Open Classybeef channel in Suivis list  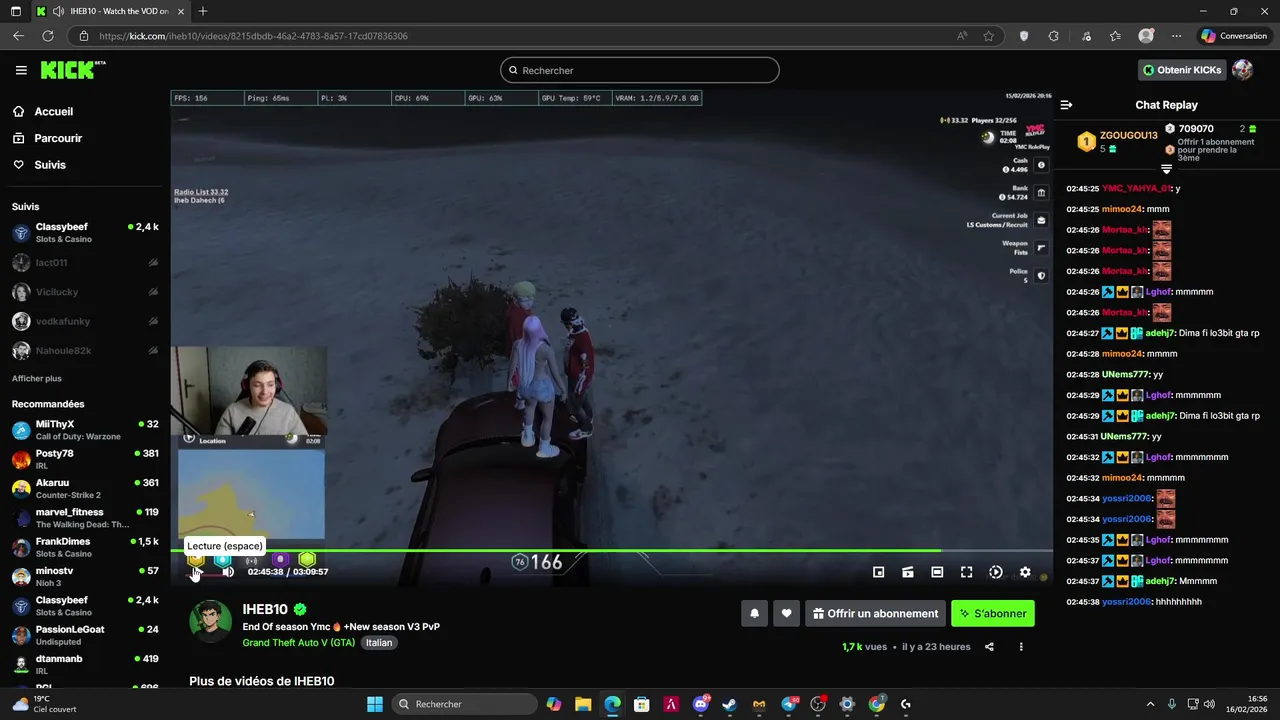(85, 233)
